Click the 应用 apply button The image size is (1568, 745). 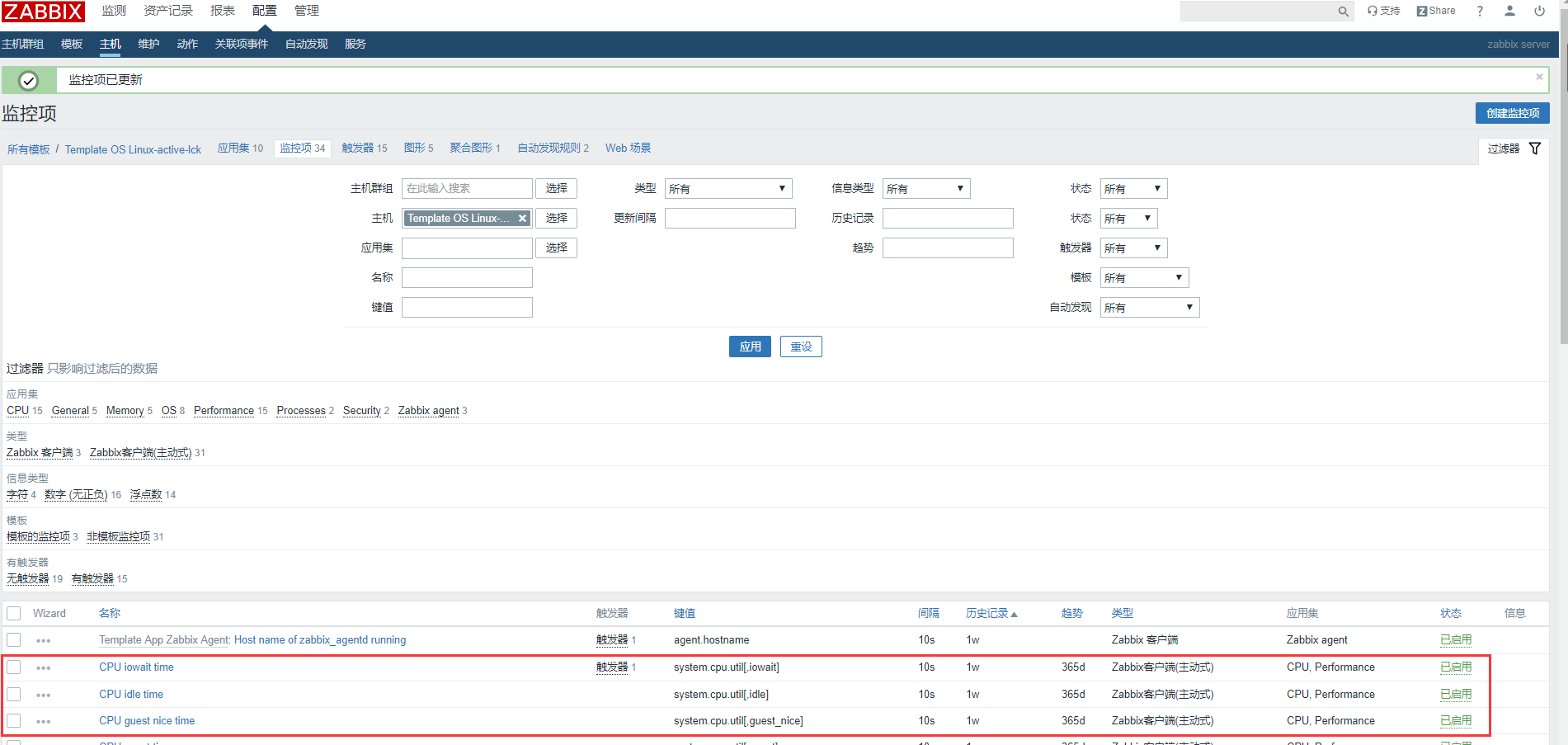(750, 347)
